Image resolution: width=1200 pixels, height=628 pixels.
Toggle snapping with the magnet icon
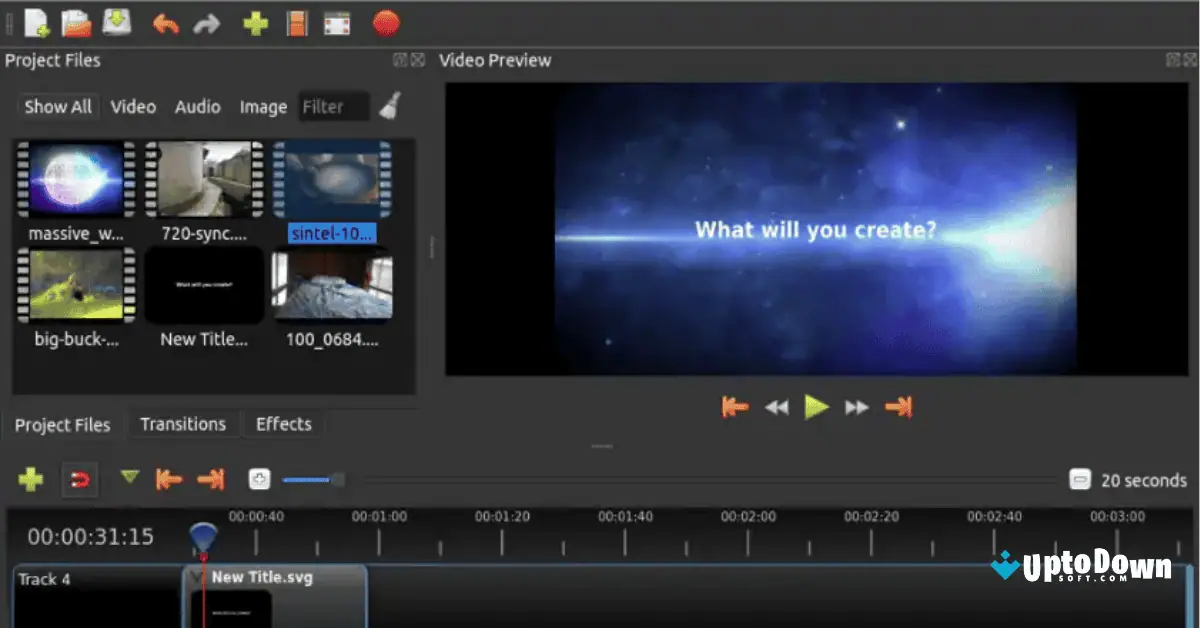78,480
